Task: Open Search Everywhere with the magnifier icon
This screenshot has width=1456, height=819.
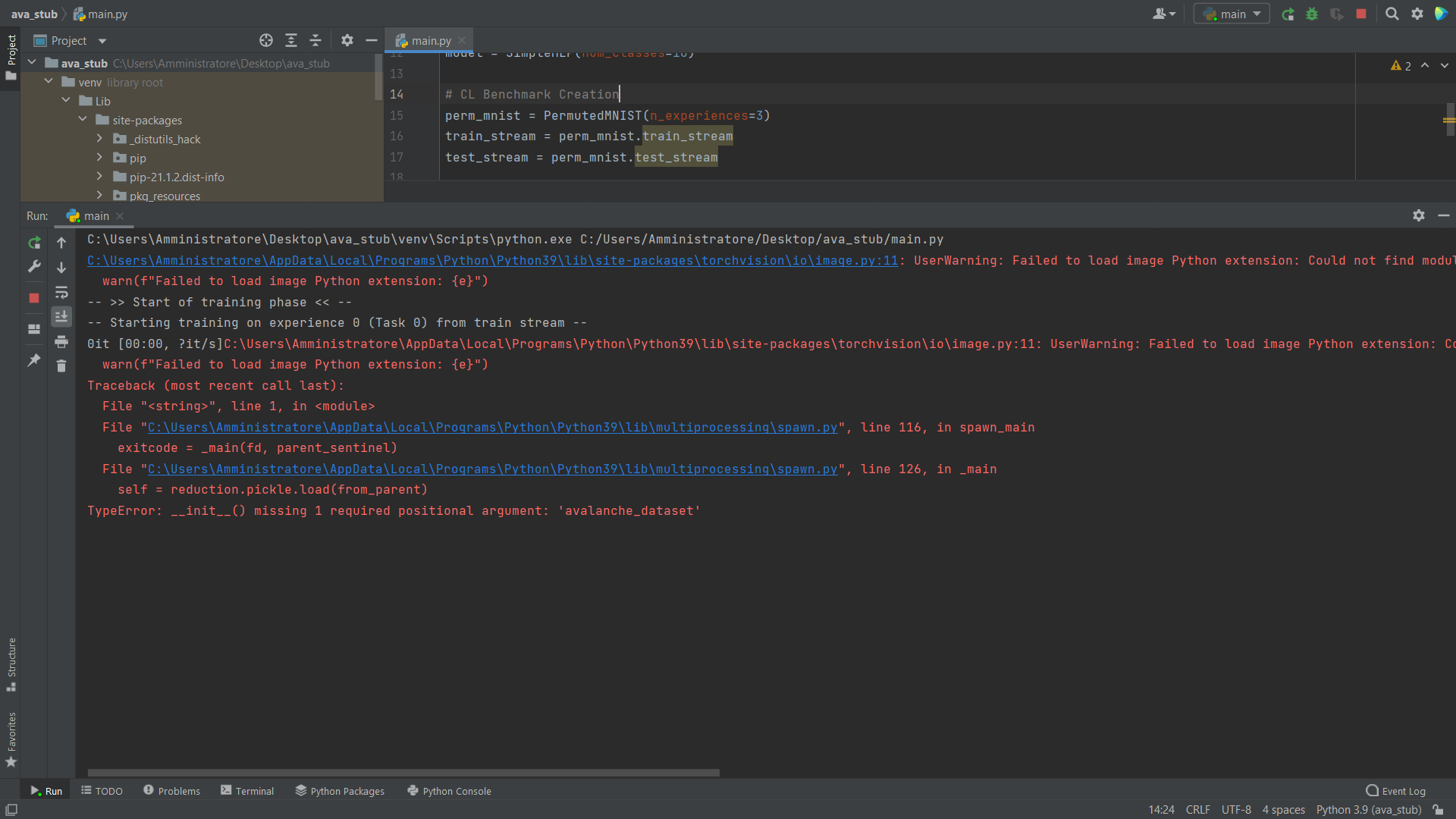Action: [x=1392, y=14]
